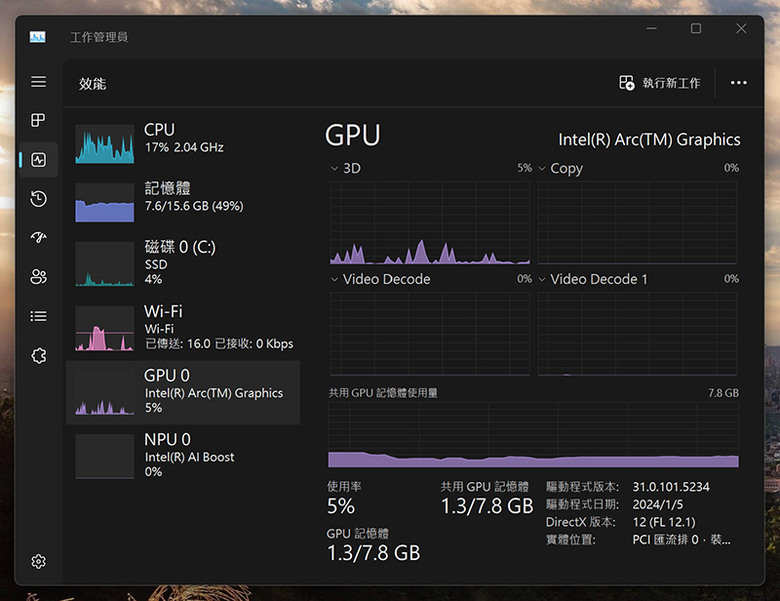Click 工作管理員 window title
Image resolution: width=780 pixels, height=601 pixels.
(x=99, y=37)
